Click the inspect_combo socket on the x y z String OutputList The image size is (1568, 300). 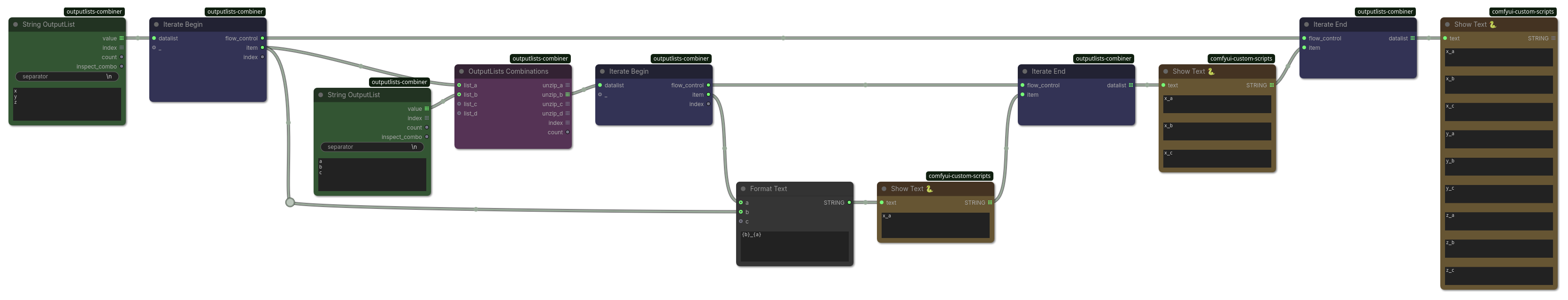(121, 66)
